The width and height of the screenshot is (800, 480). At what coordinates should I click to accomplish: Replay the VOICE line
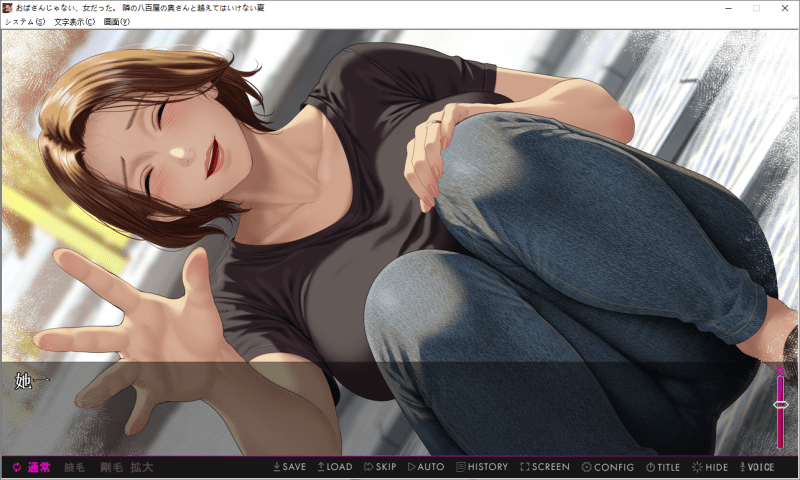(757, 467)
